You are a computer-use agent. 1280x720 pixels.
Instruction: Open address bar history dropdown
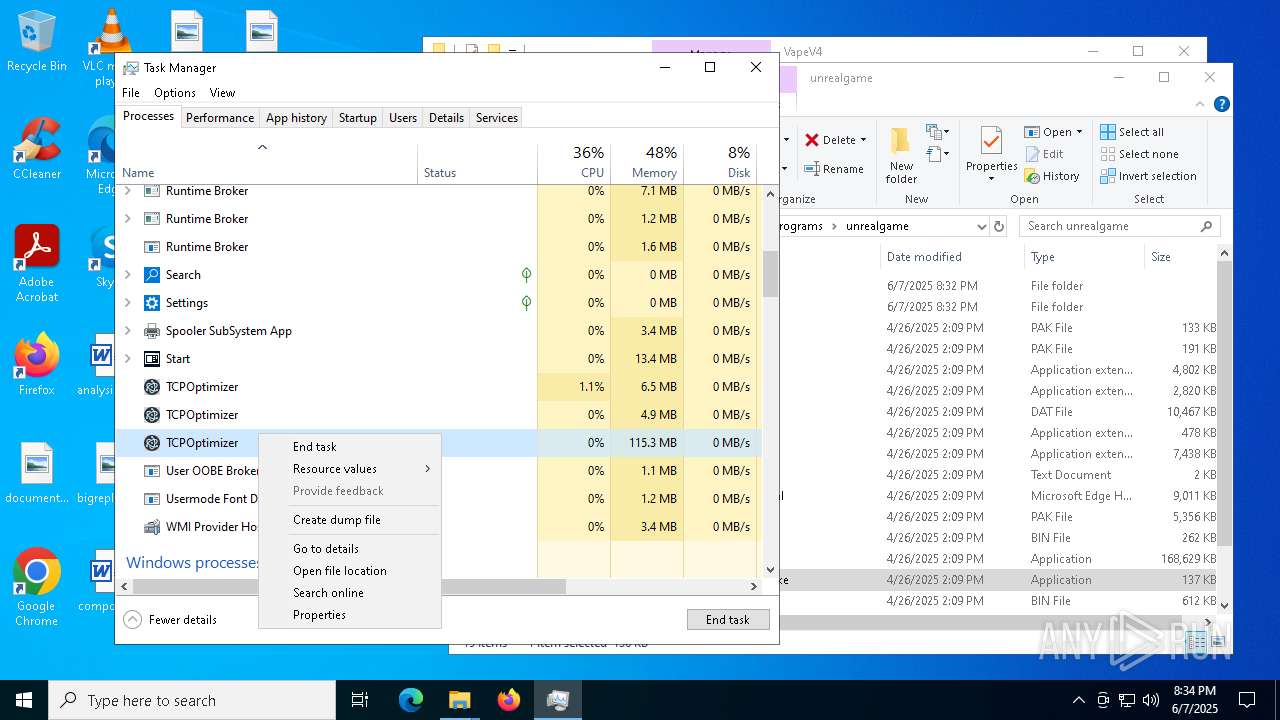click(x=981, y=226)
